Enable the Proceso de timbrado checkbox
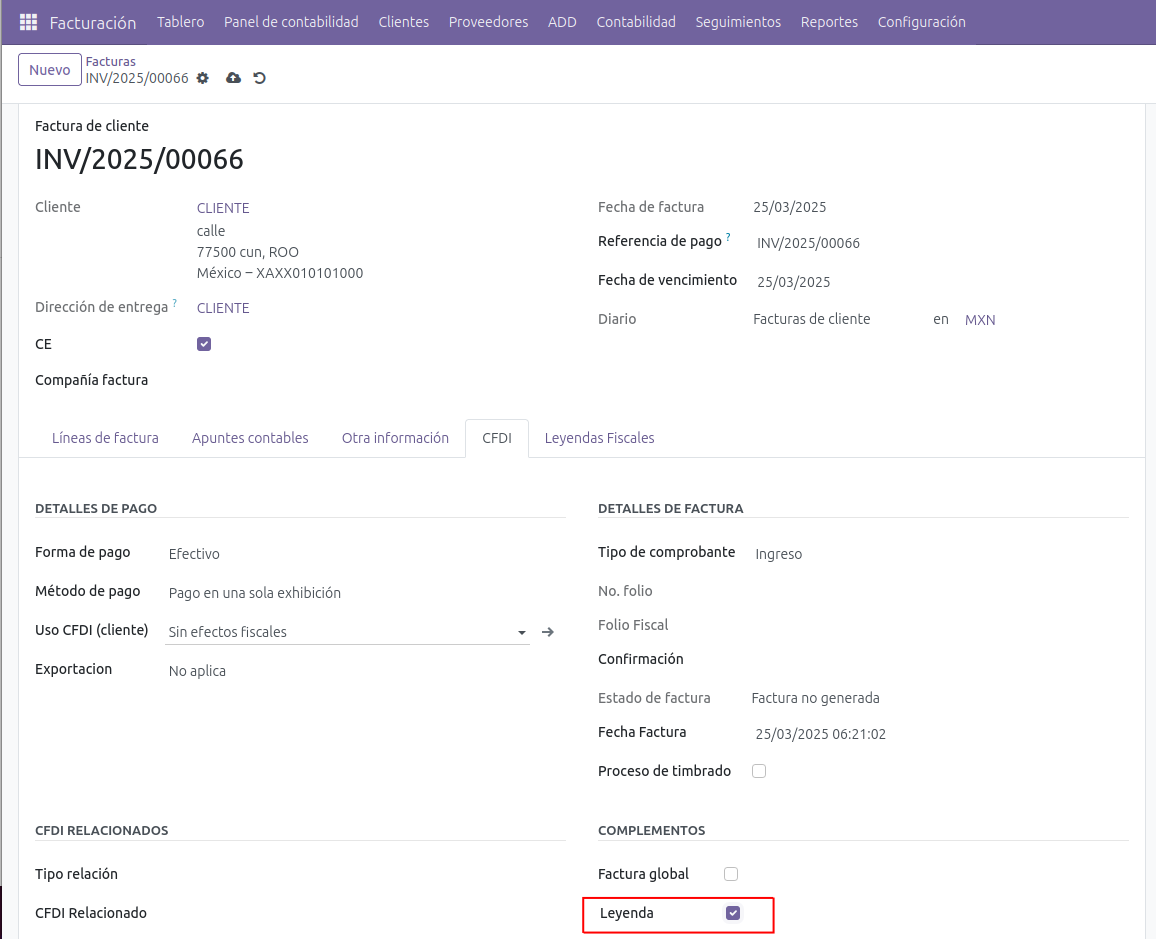This screenshot has height=939, width=1156. tap(759, 771)
